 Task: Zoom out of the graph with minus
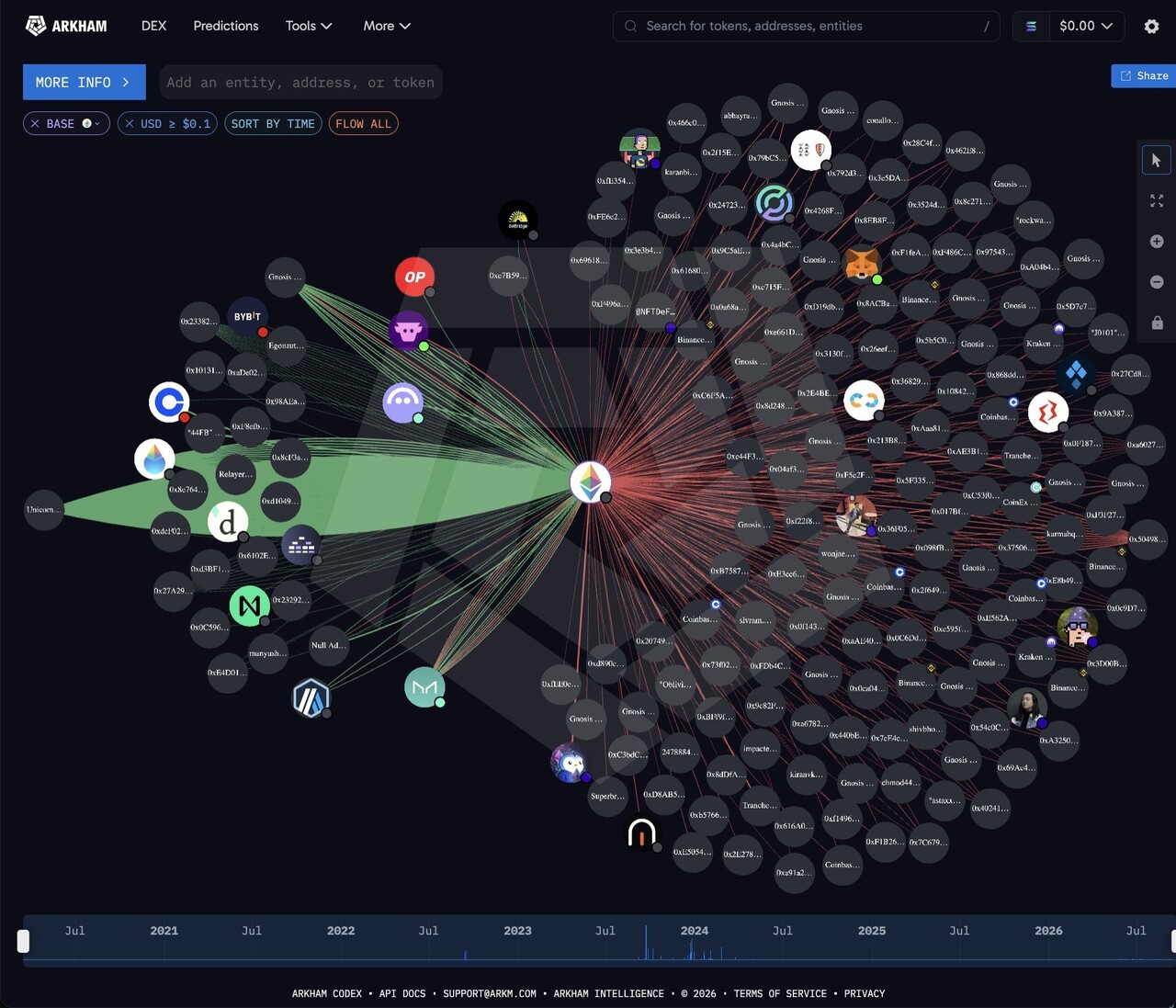[x=1156, y=282]
